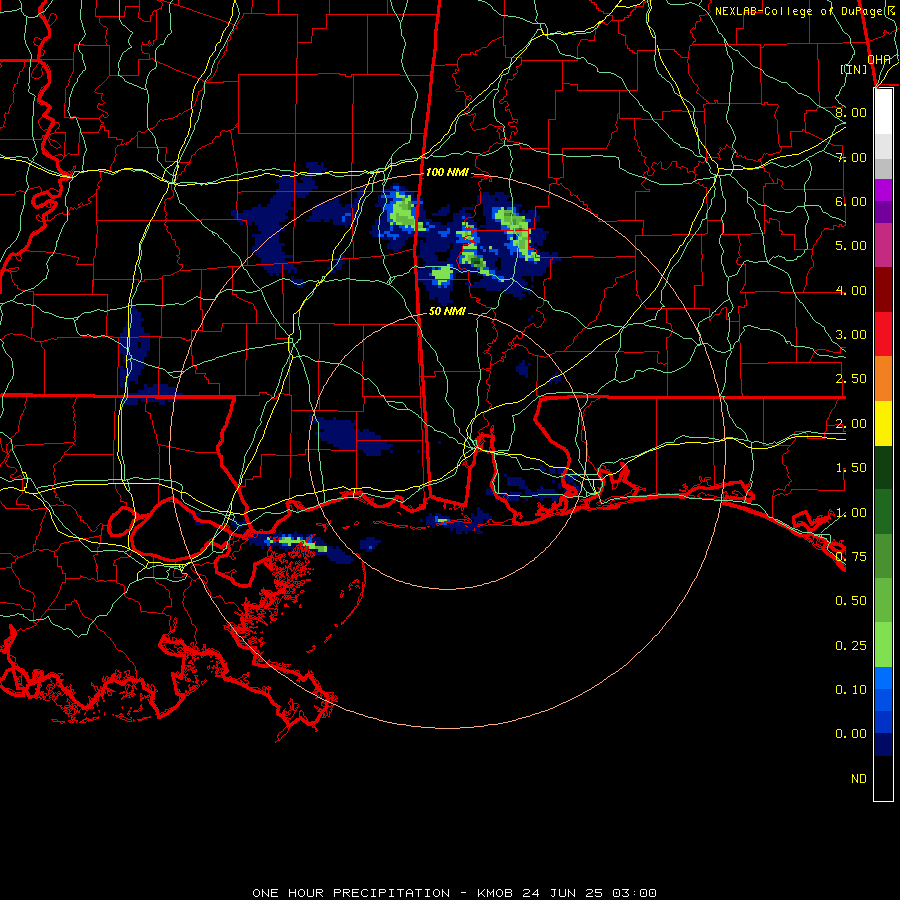Screen dimensions: 900x900
Task: Click the light green legend swatch
Action: point(883,645)
